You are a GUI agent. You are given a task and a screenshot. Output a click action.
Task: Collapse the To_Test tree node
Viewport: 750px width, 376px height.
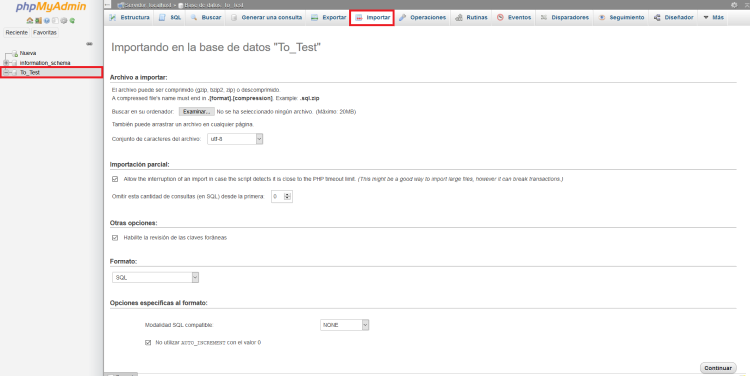click(6, 73)
